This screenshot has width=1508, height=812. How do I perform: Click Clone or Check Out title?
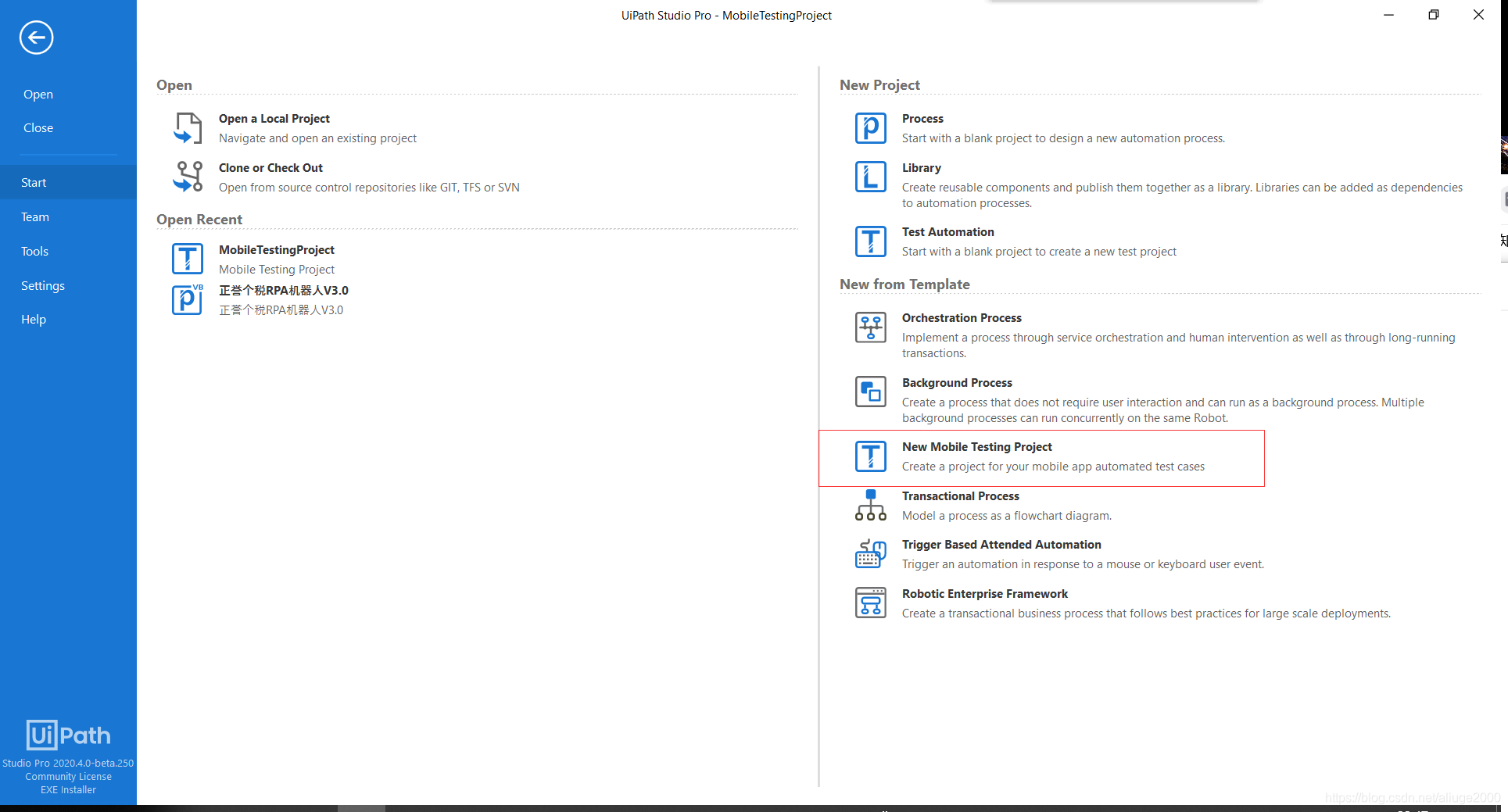click(x=270, y=168)
